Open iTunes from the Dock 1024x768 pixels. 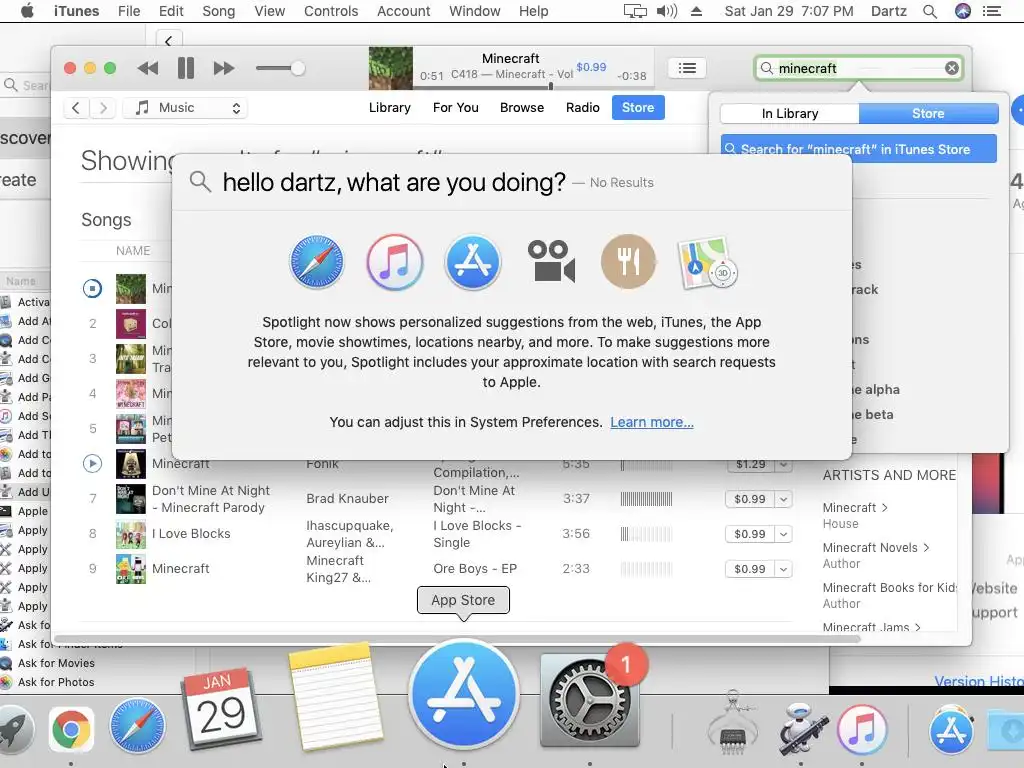point(862,728)
